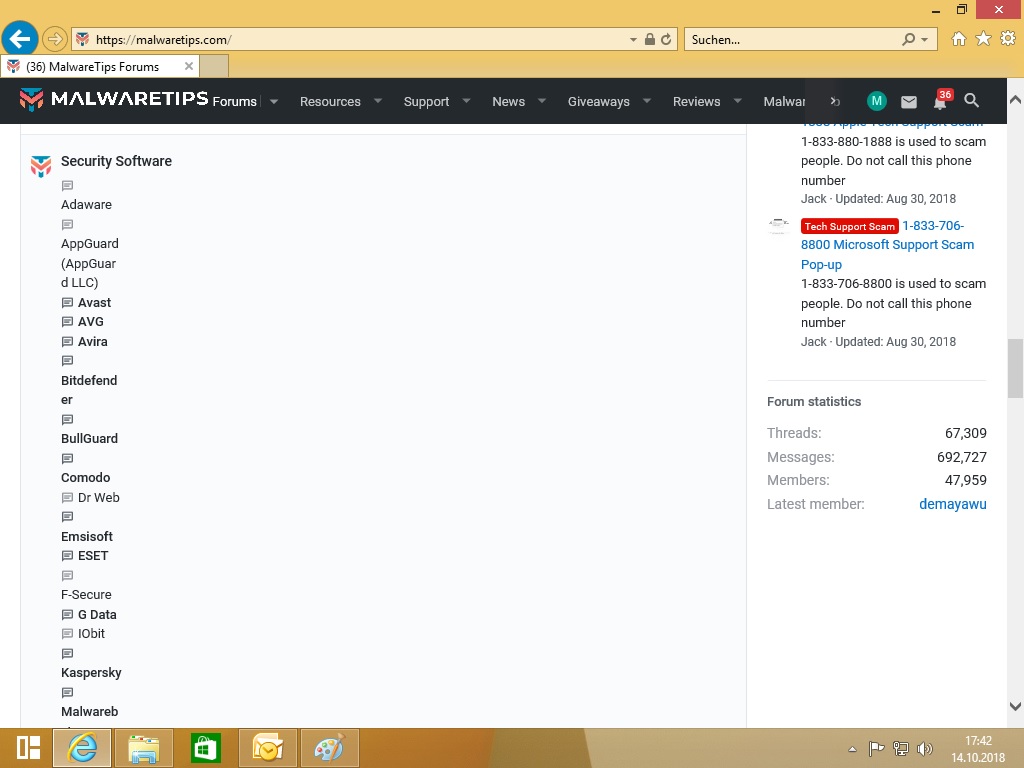This screenshot has width=1024, height=768.
Task: Select the MalwareTips Forums browser tab
Action: (x=99, y=67)
